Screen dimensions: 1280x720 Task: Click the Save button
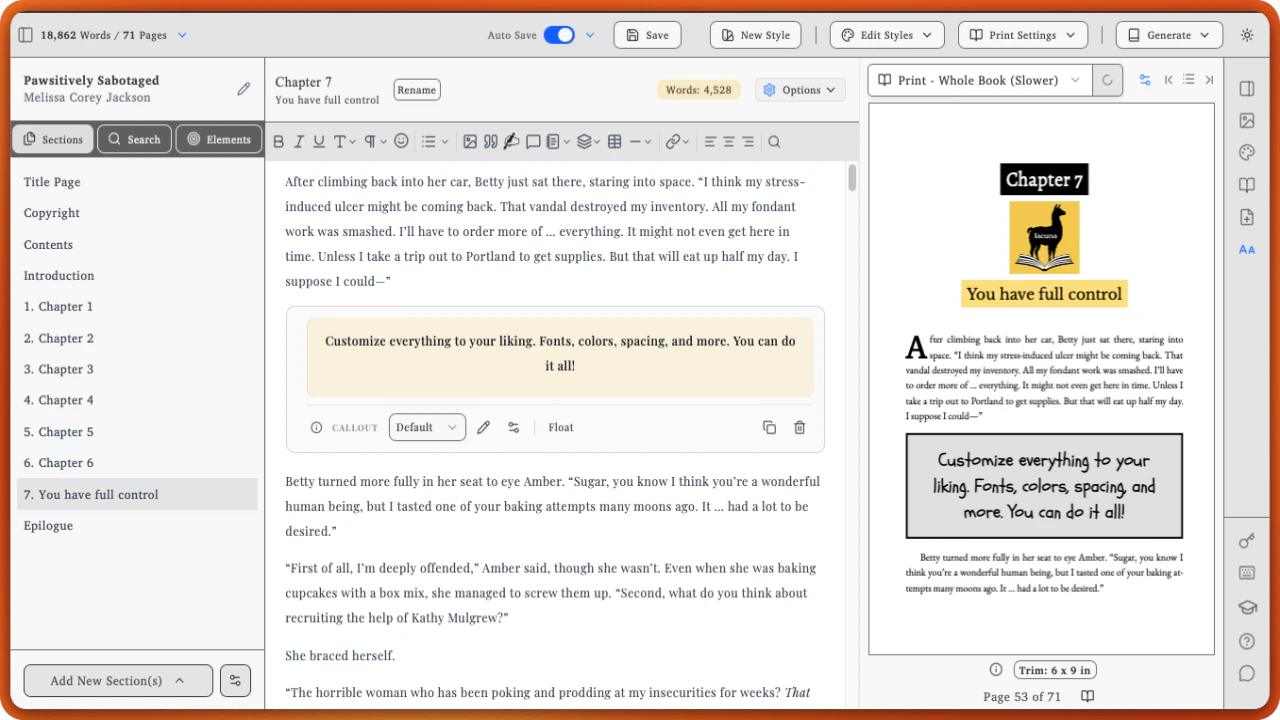(x=647, y=35)
